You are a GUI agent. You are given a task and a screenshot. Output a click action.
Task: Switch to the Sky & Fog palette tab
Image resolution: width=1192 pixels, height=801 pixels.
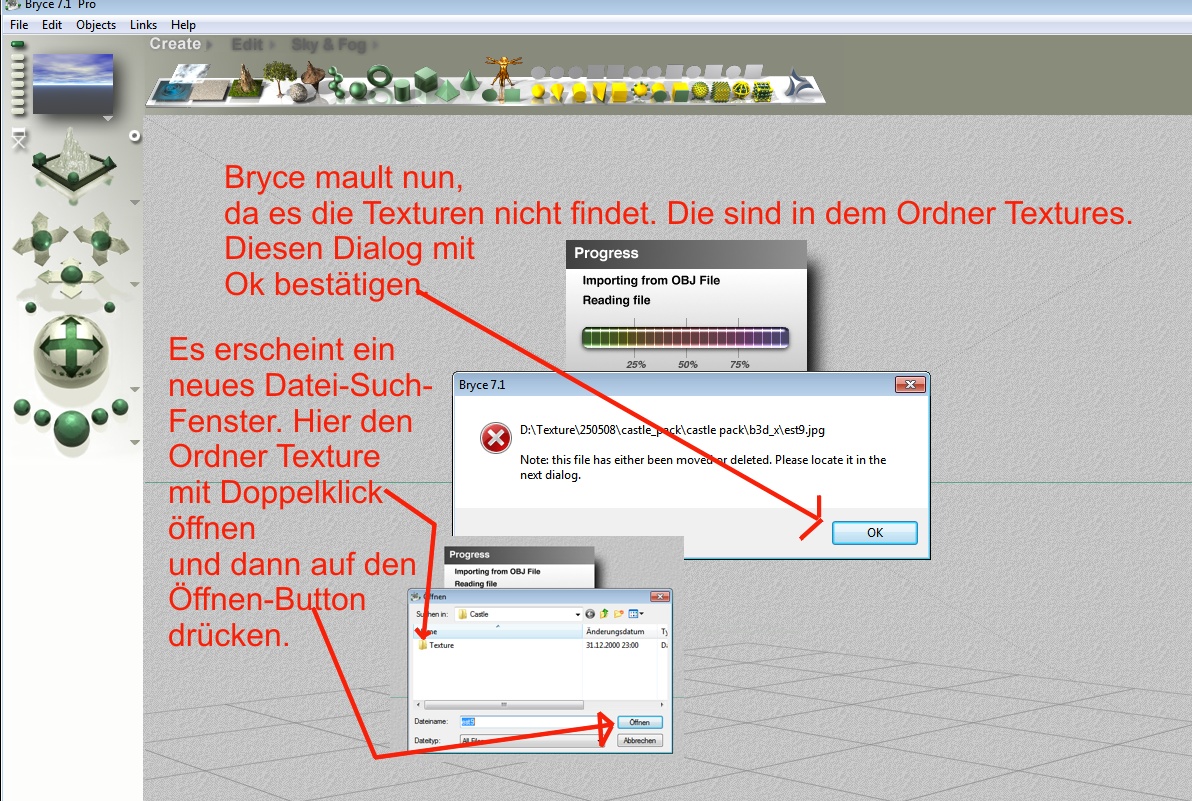(329, 45)
